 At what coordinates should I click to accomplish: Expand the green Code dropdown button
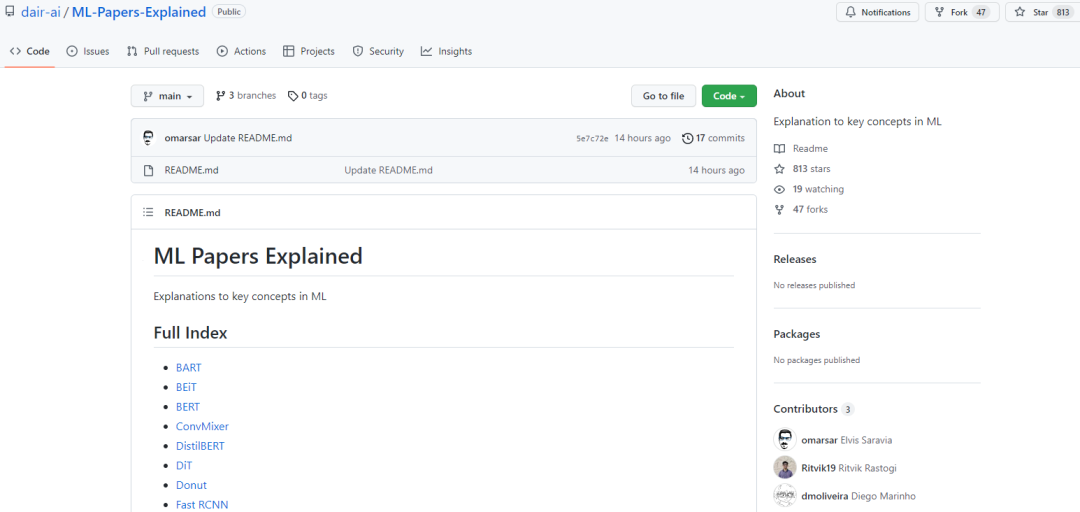tap(729, 96)
